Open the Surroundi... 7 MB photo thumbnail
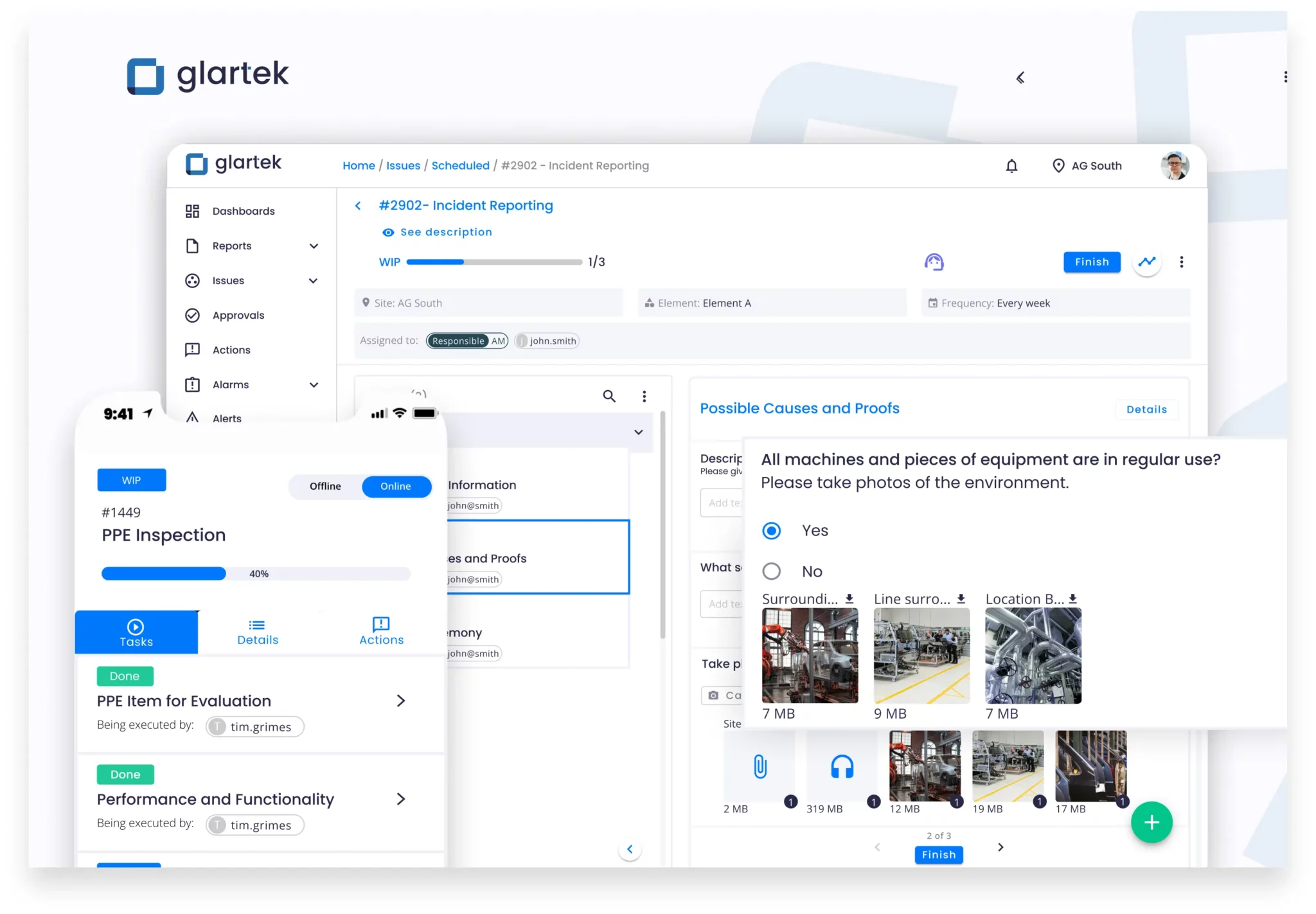The height and width of the screenshot is (914, 1316). (810, 656)
